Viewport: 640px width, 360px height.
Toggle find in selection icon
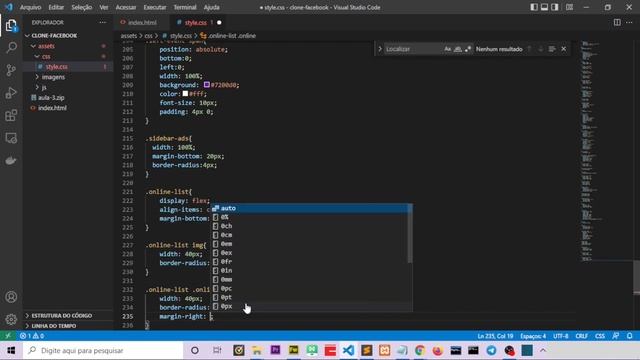(552, 49)
